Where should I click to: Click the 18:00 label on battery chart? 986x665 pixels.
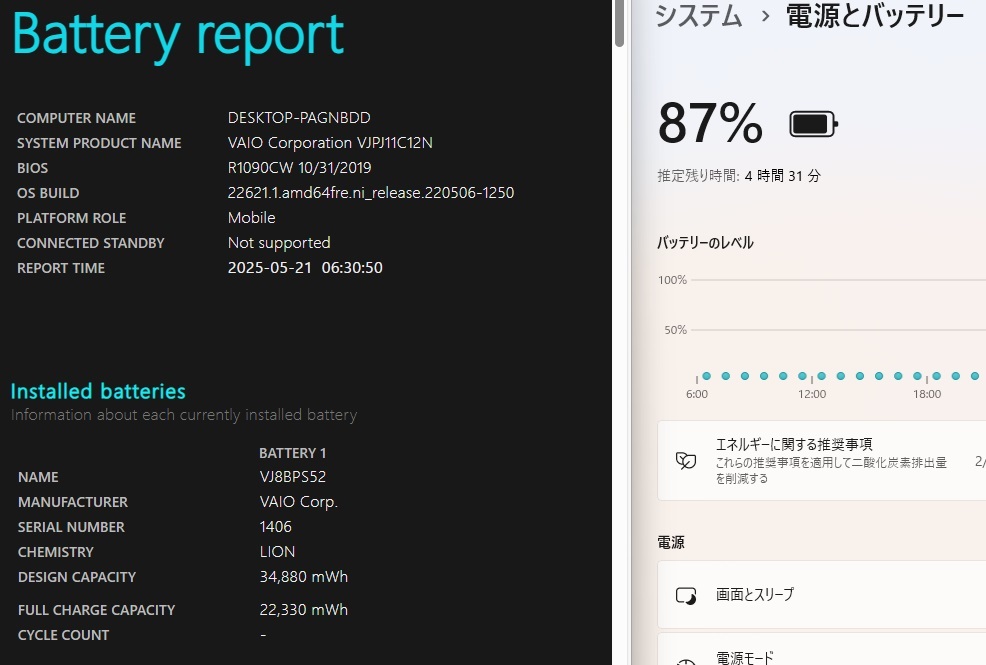pyautogui.click(x=927, y=394)
